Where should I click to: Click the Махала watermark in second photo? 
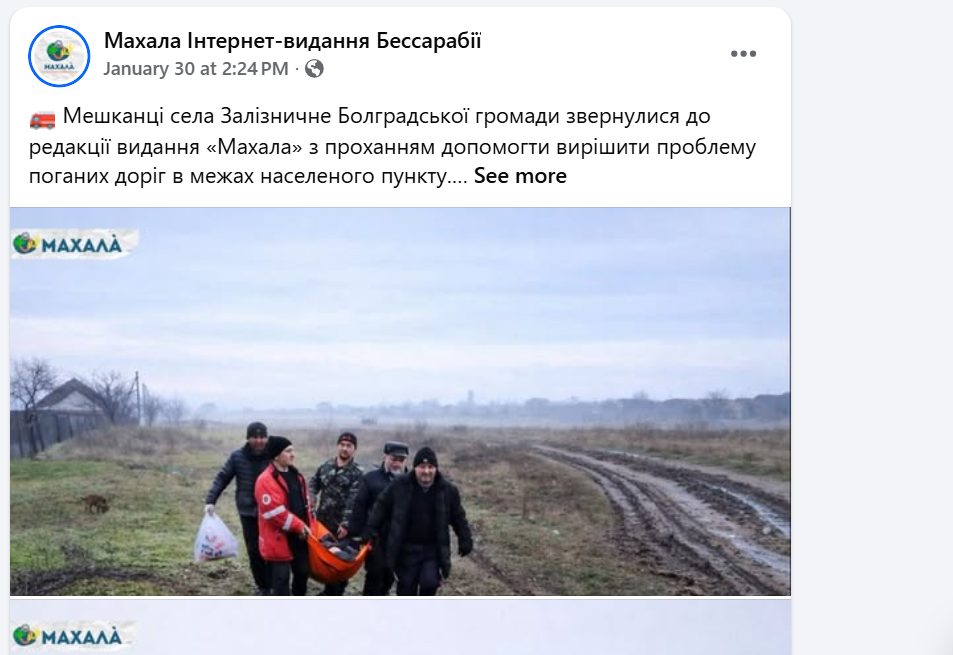(72, 636)
